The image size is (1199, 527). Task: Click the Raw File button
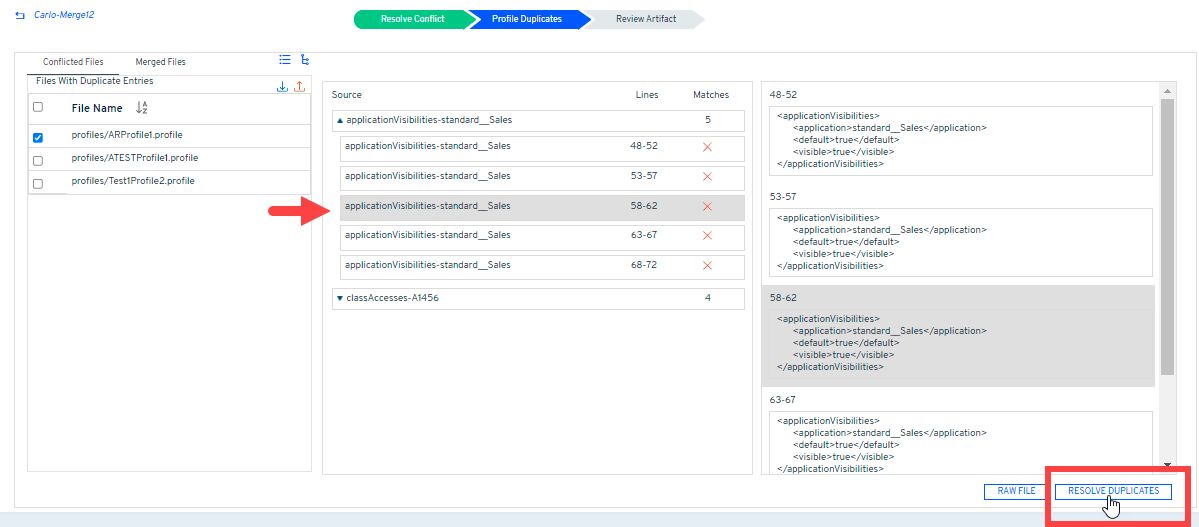tap(1016, 491)
